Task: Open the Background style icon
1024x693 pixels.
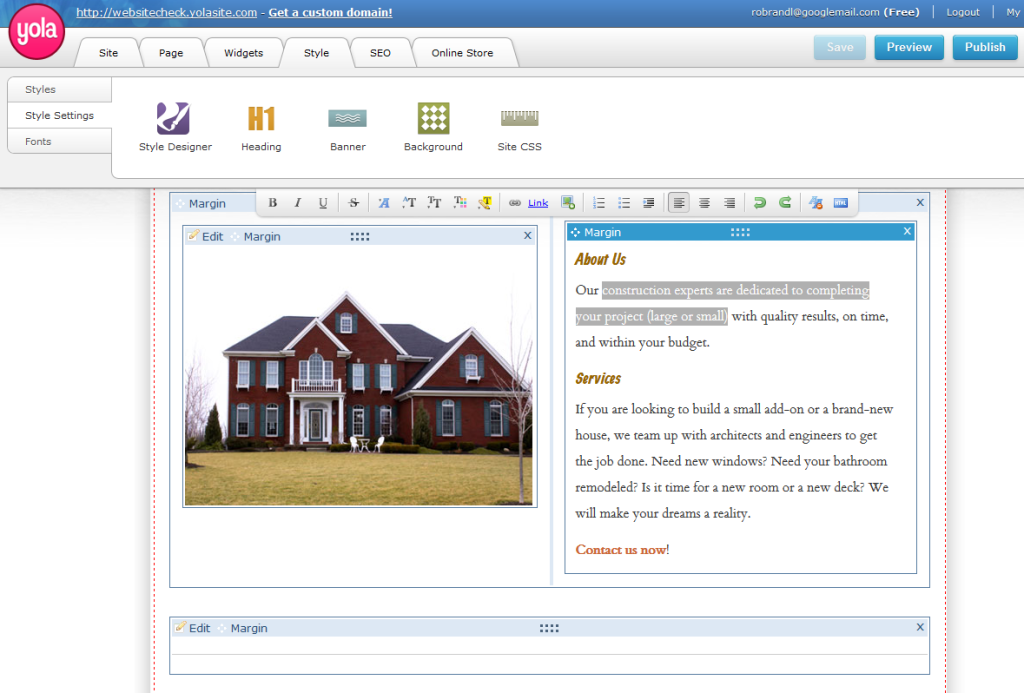Action: click(433, 119)
